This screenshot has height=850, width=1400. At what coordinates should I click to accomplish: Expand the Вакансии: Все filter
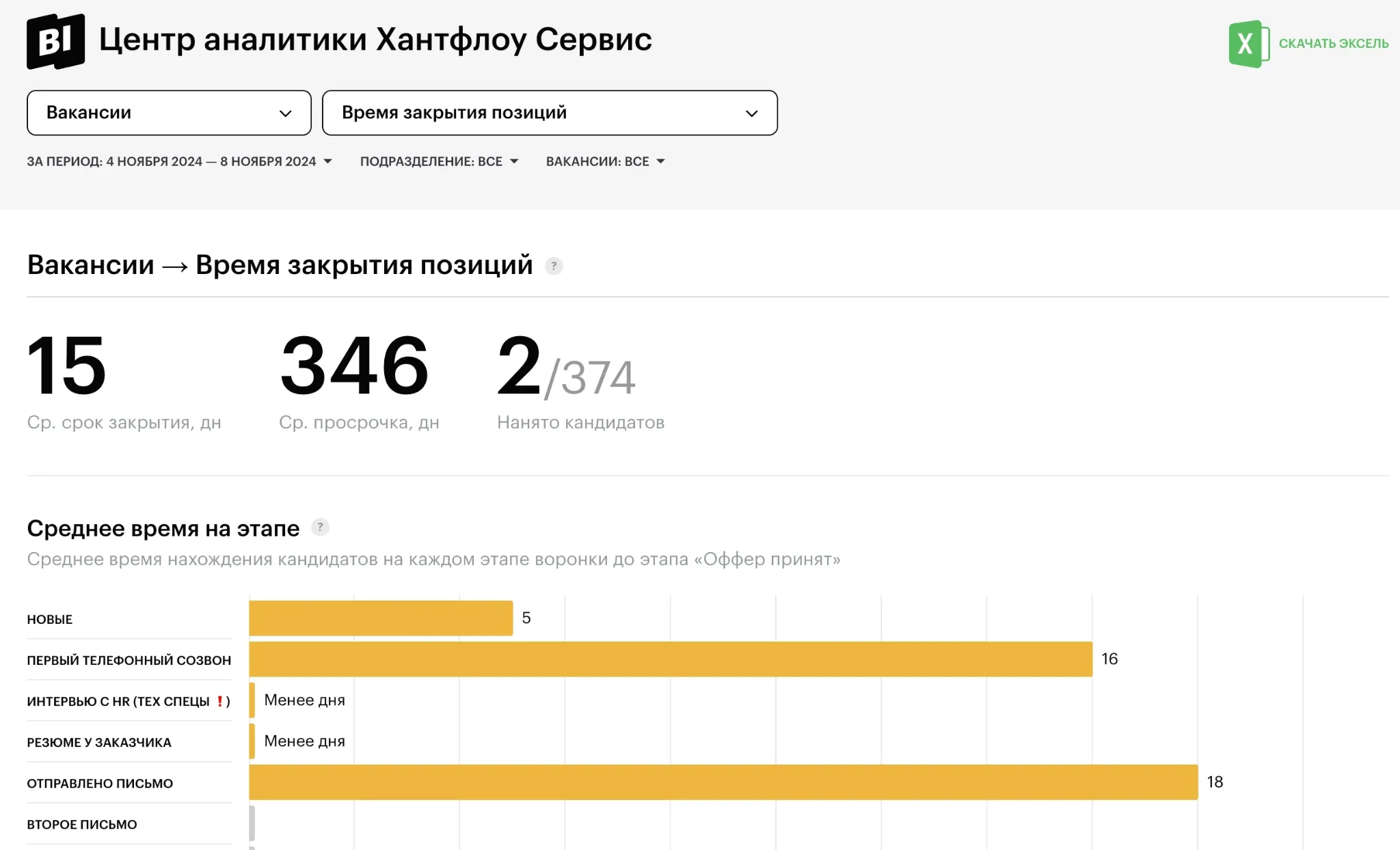pos(605,161)
